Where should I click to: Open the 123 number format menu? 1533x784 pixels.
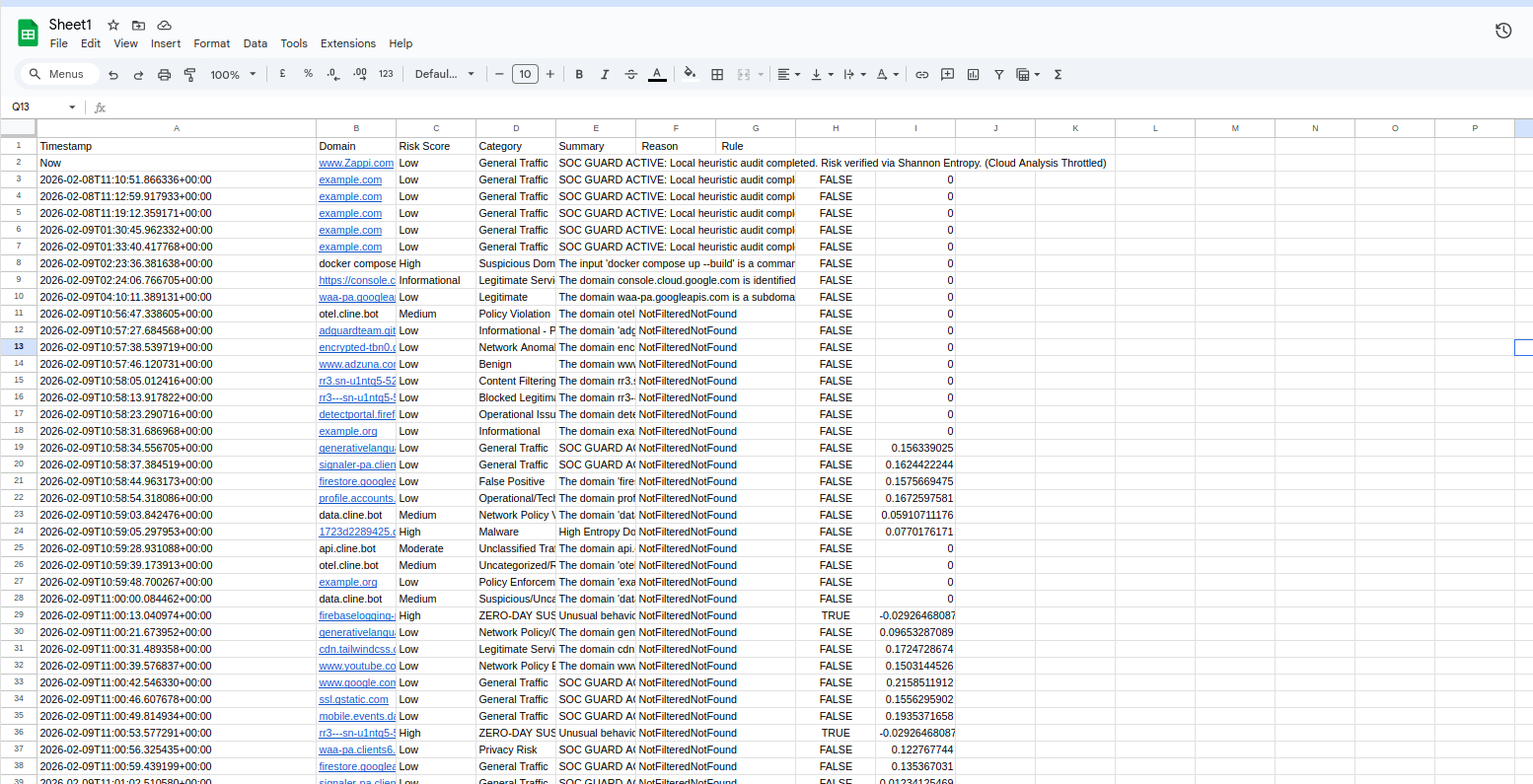(386, 74)
